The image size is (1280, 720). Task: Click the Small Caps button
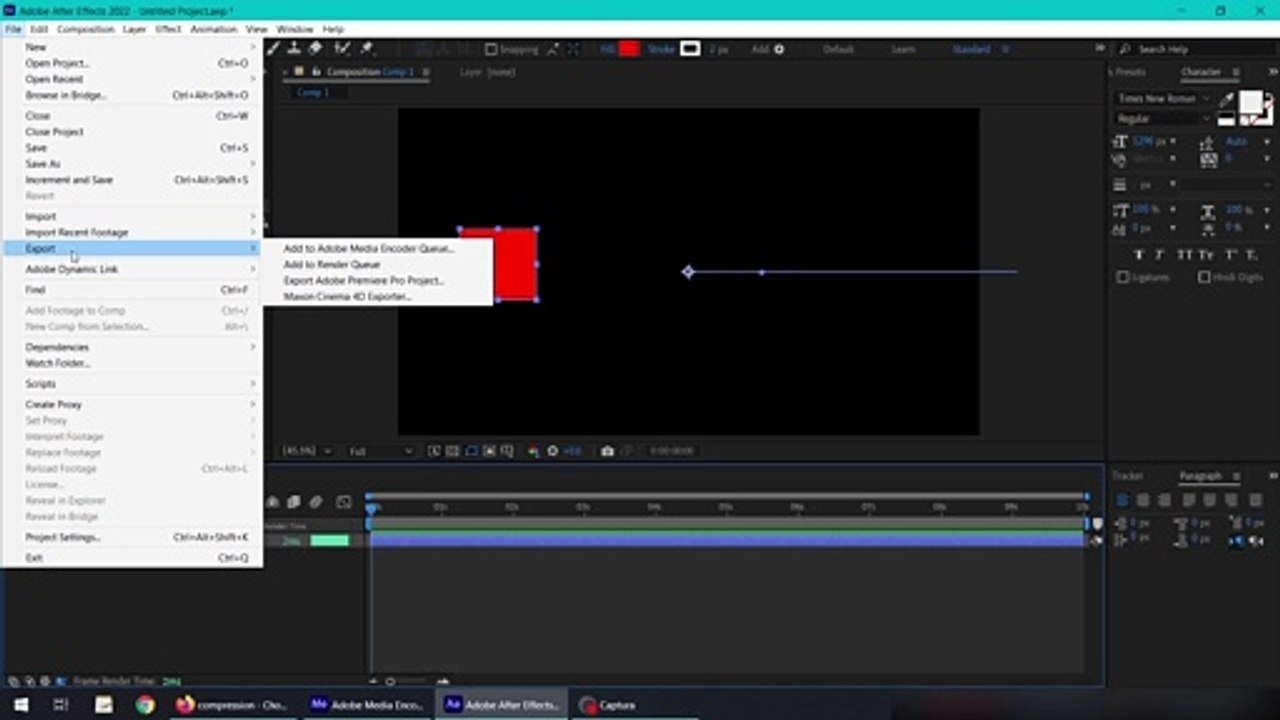[x=1207, y=255]
